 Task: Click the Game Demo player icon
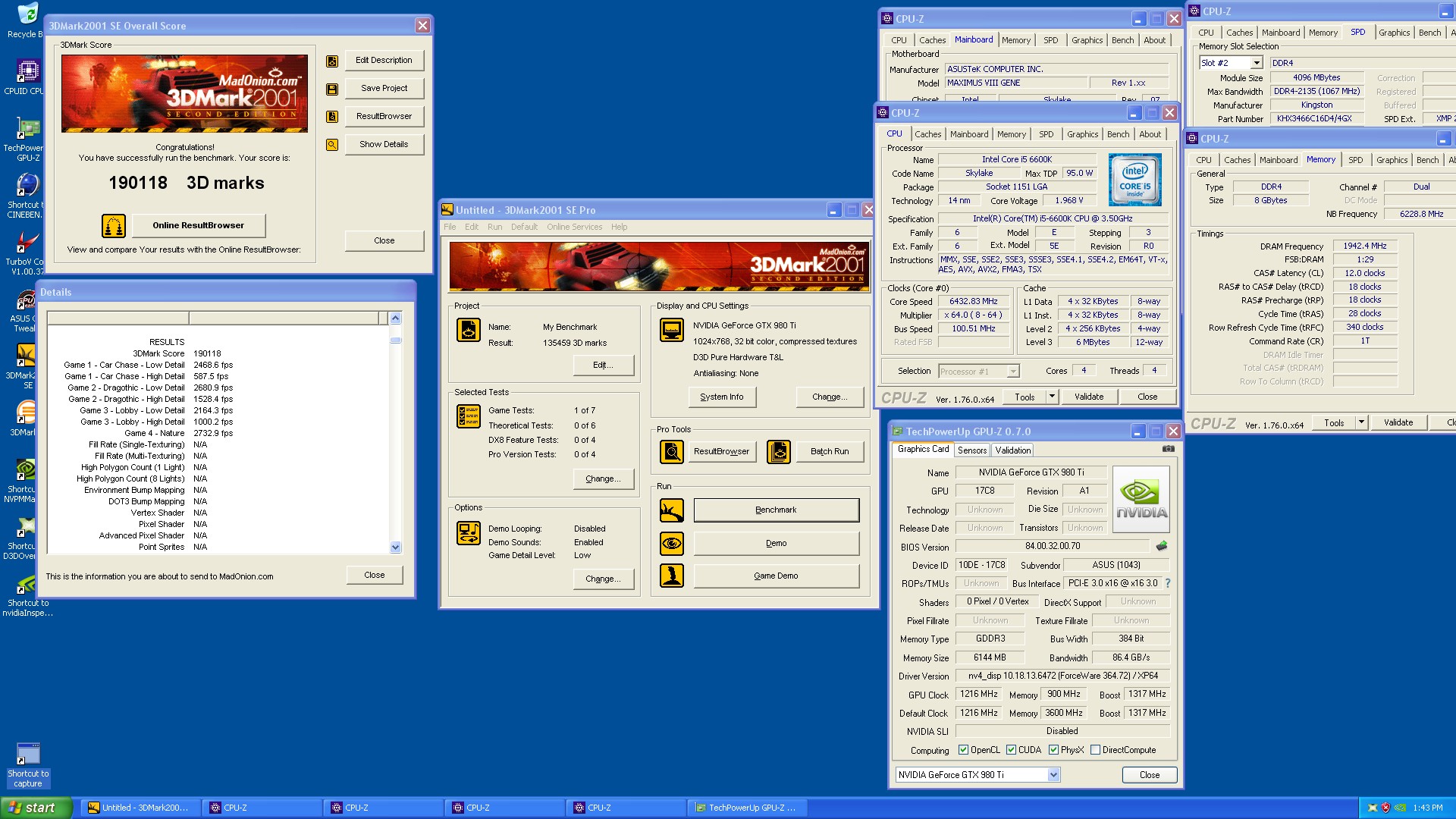672,576
